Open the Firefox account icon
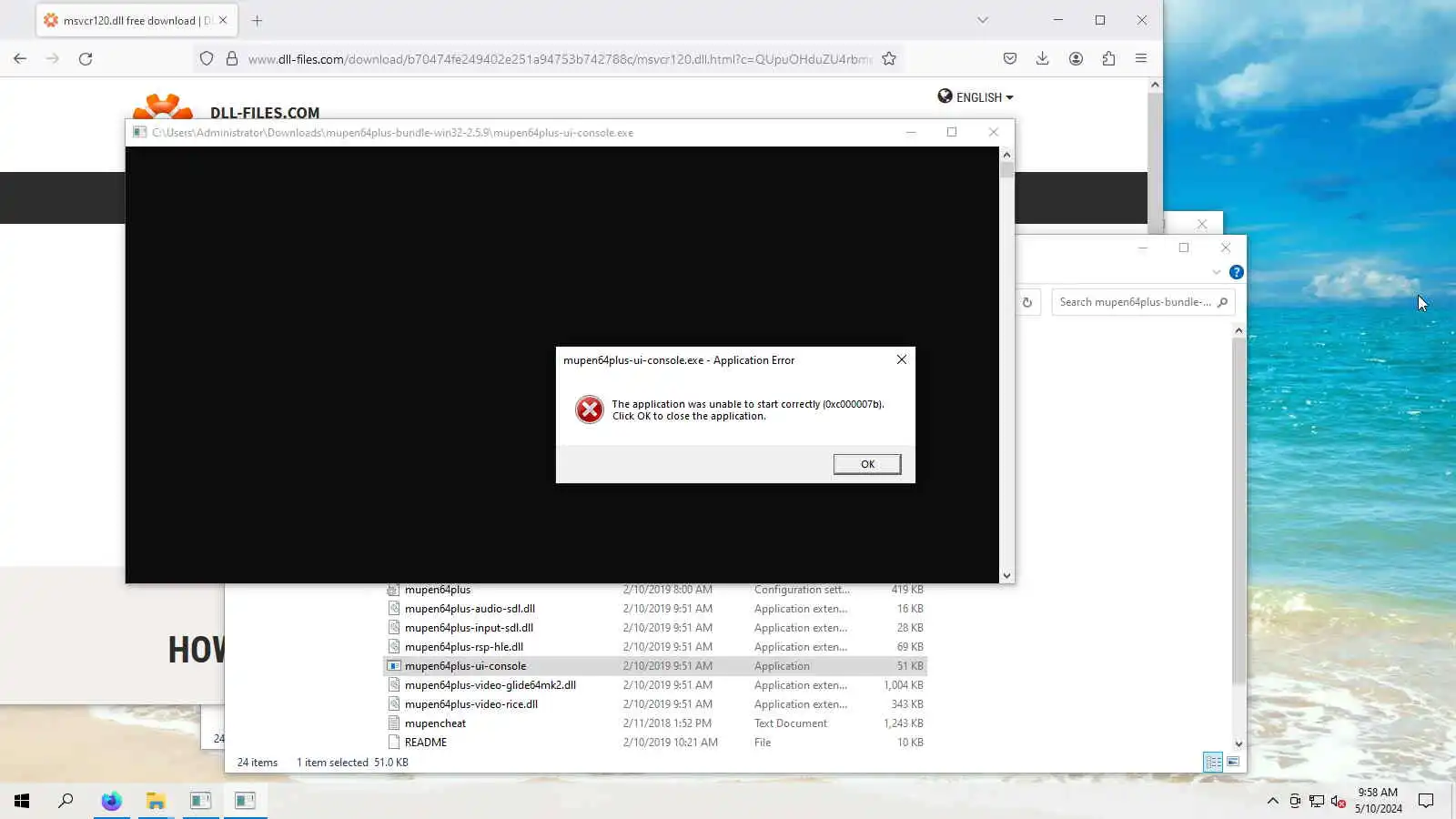1456x819 pixels. coord(1076,58)
